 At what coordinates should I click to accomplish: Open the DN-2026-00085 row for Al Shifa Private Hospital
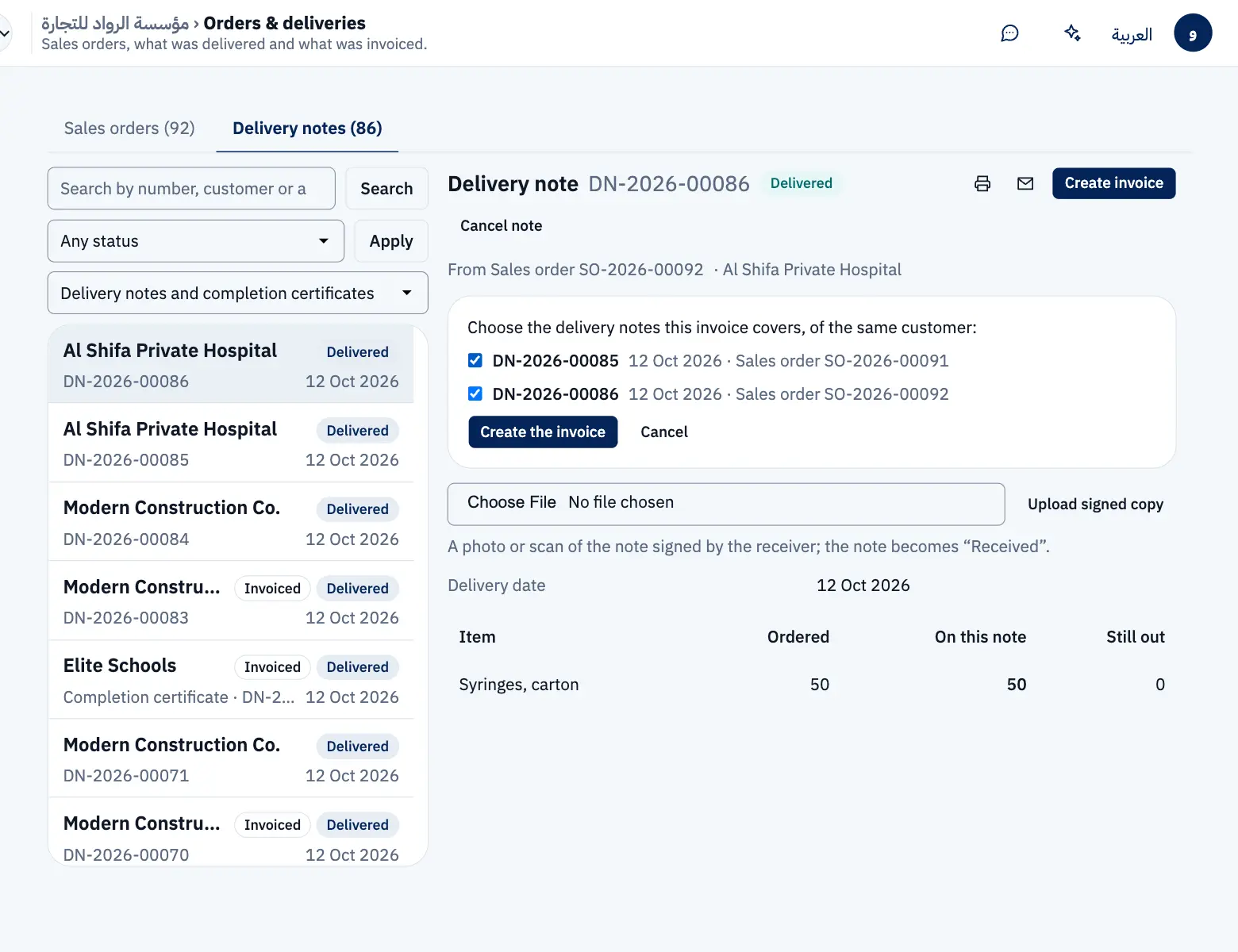tap(231, 443)
